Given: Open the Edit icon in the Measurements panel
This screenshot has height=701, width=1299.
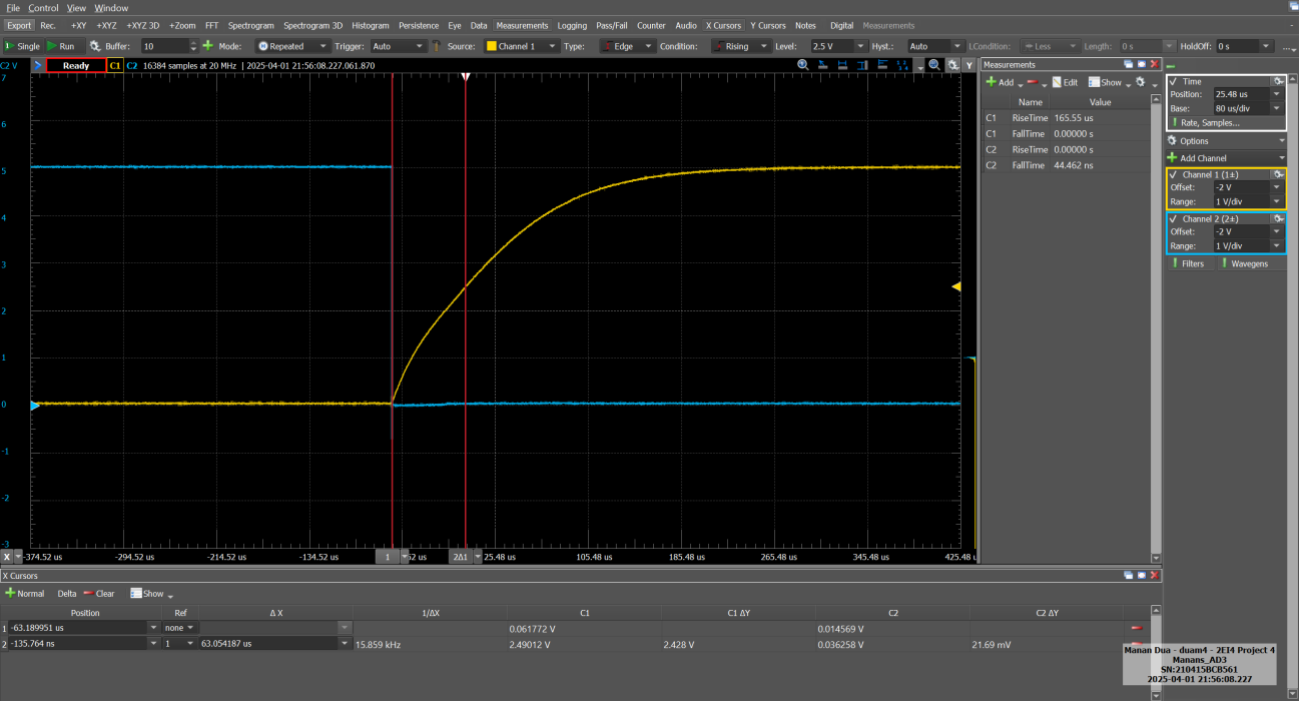Looking at the screenshot, I should [1059, 82].
